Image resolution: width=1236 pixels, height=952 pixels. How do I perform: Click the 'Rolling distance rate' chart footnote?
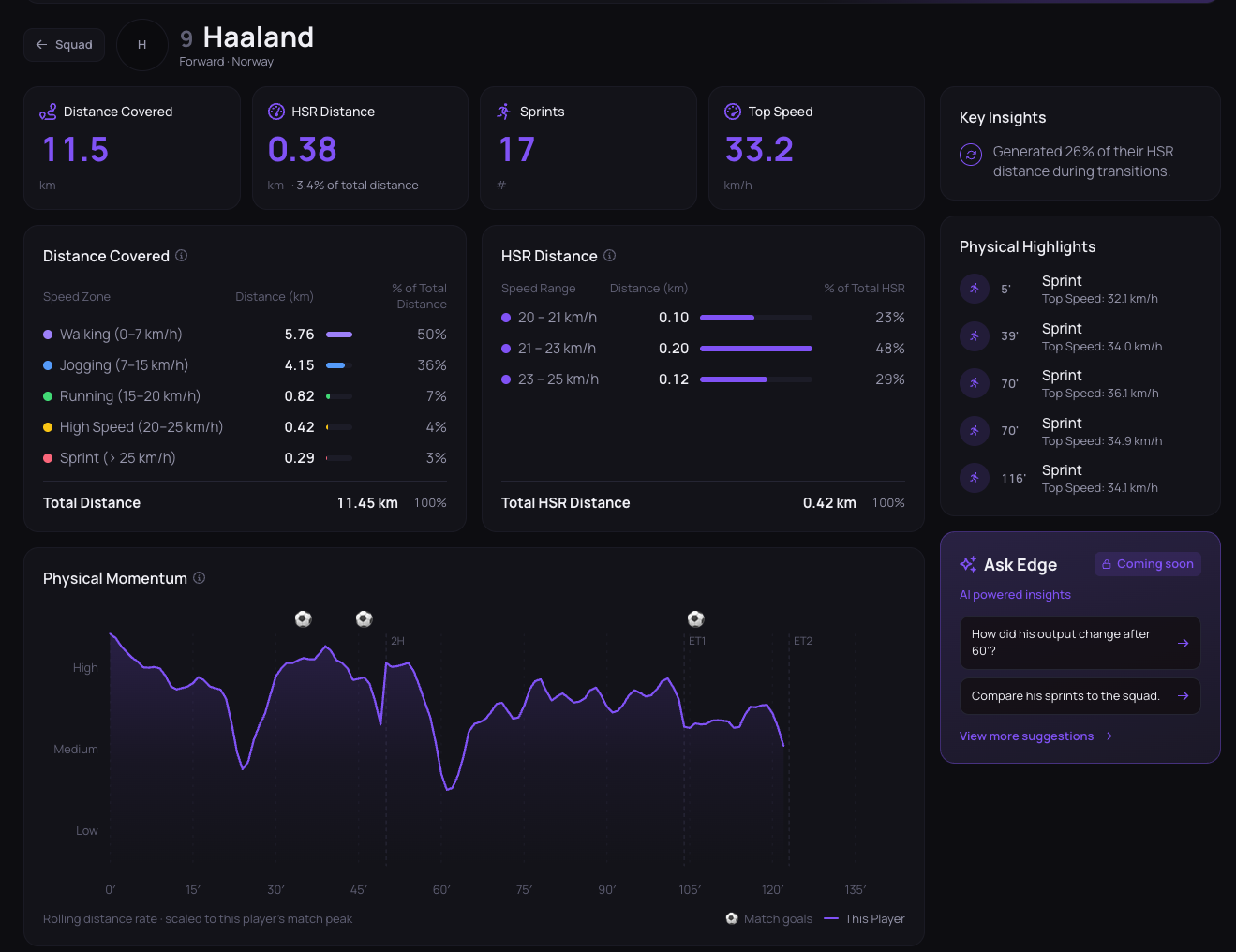[x=198, y=919]
